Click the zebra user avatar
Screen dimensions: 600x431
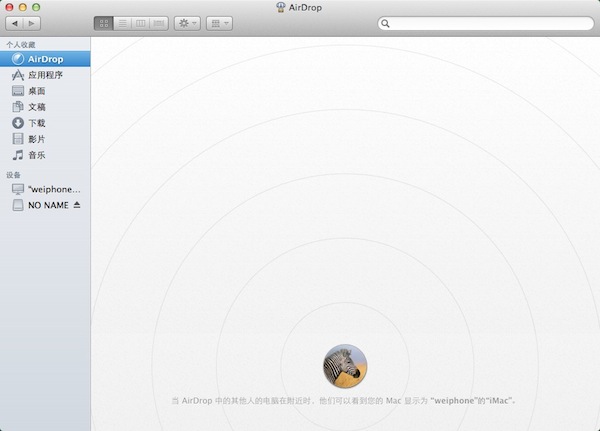[x=344, y=366]
